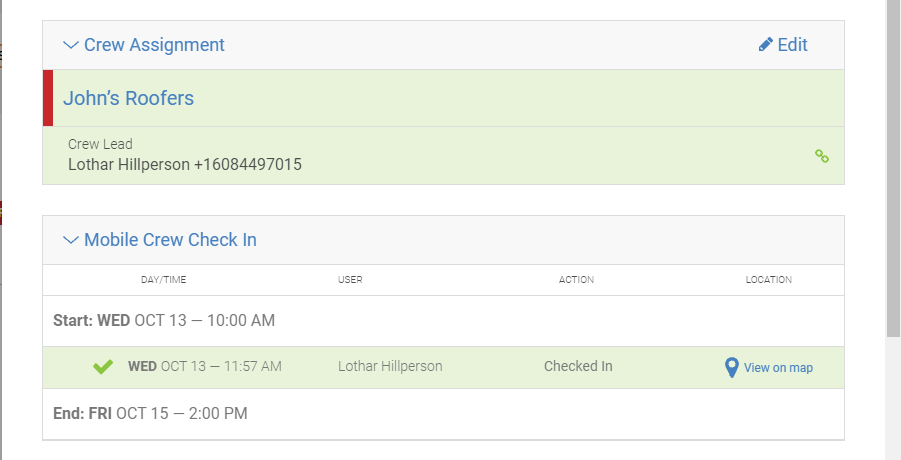This screenshot has width=901, height=460.
Task: Collapse the Mobile Crew Check In chevron
Action: point(71,240)
